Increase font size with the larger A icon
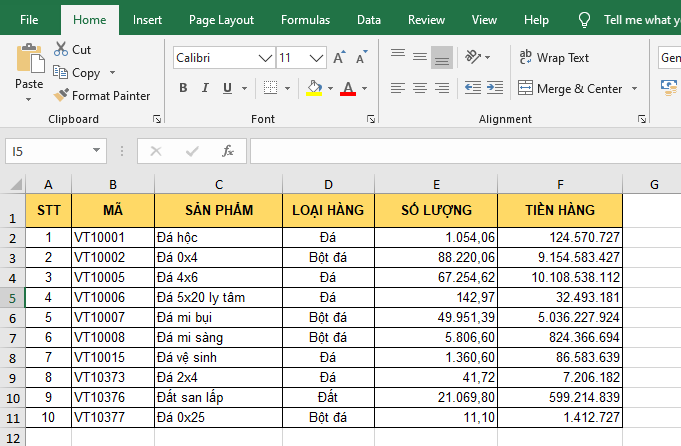This screenshot has width=681, height=446. (x=339, y=58)
